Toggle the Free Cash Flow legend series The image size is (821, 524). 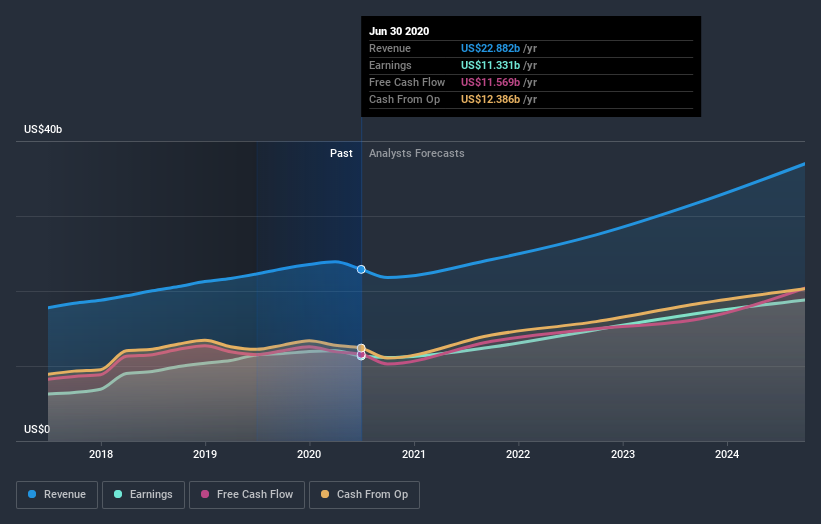coord(247,495)
